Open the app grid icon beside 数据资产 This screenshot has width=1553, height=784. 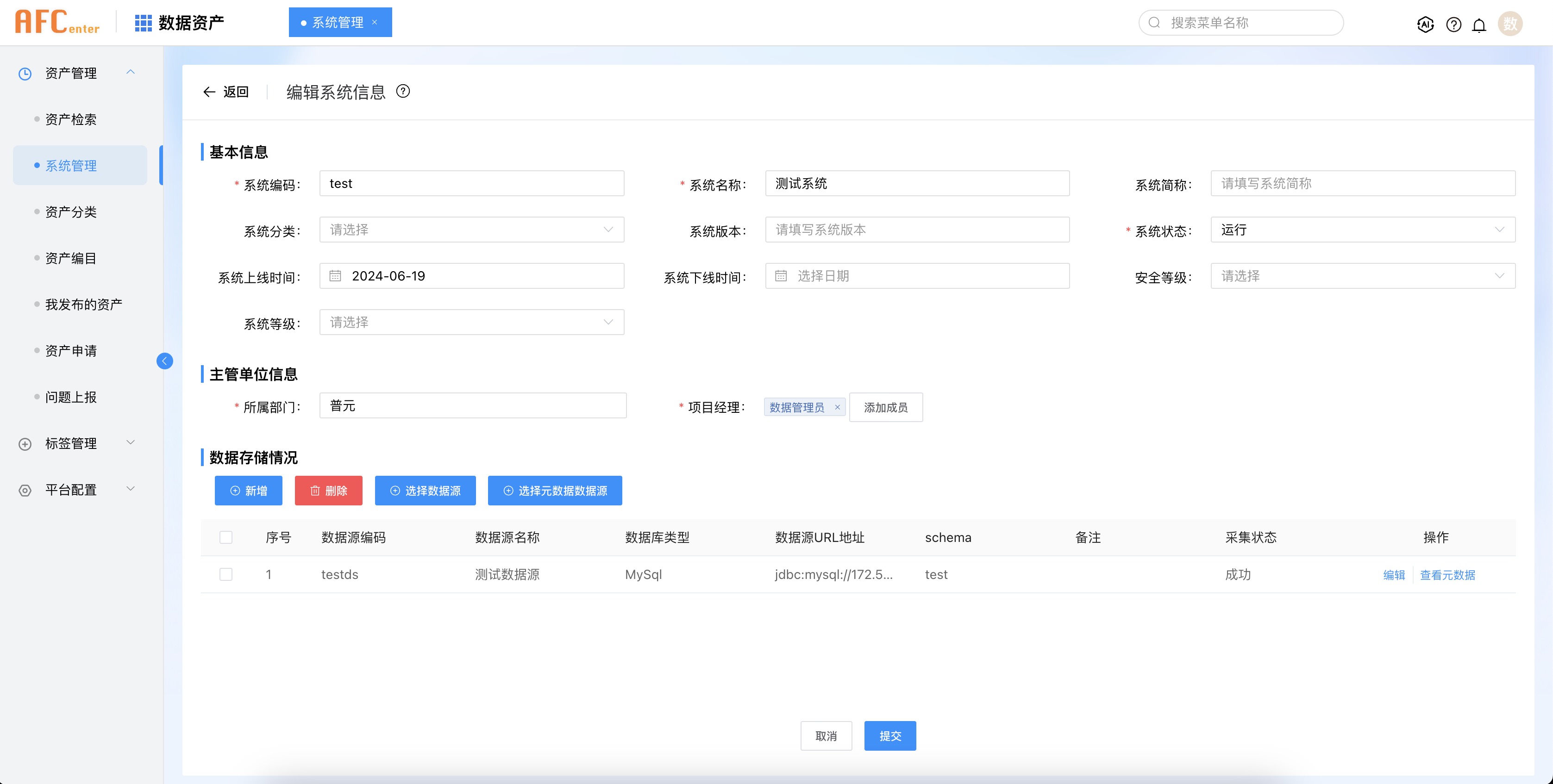(143, 23)
